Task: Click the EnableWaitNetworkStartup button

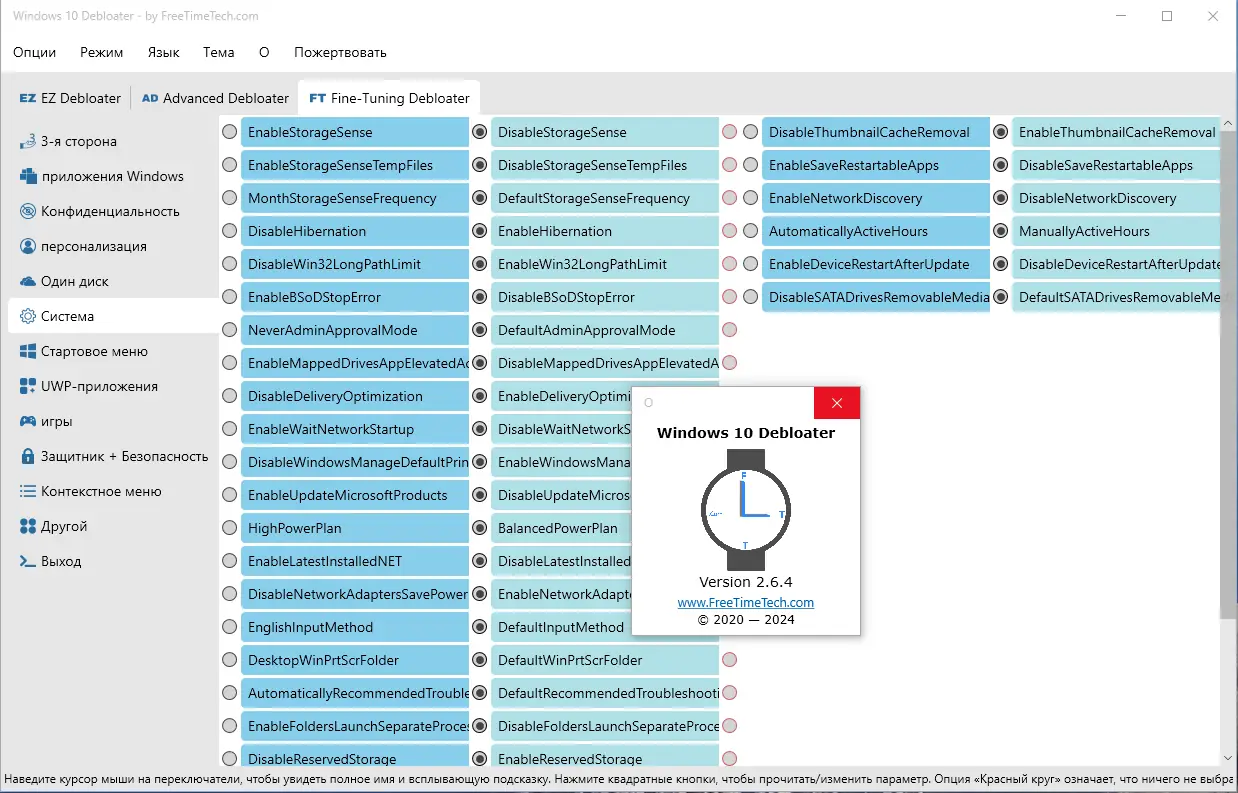Action: pyautogui.click(x=355, y=429)
